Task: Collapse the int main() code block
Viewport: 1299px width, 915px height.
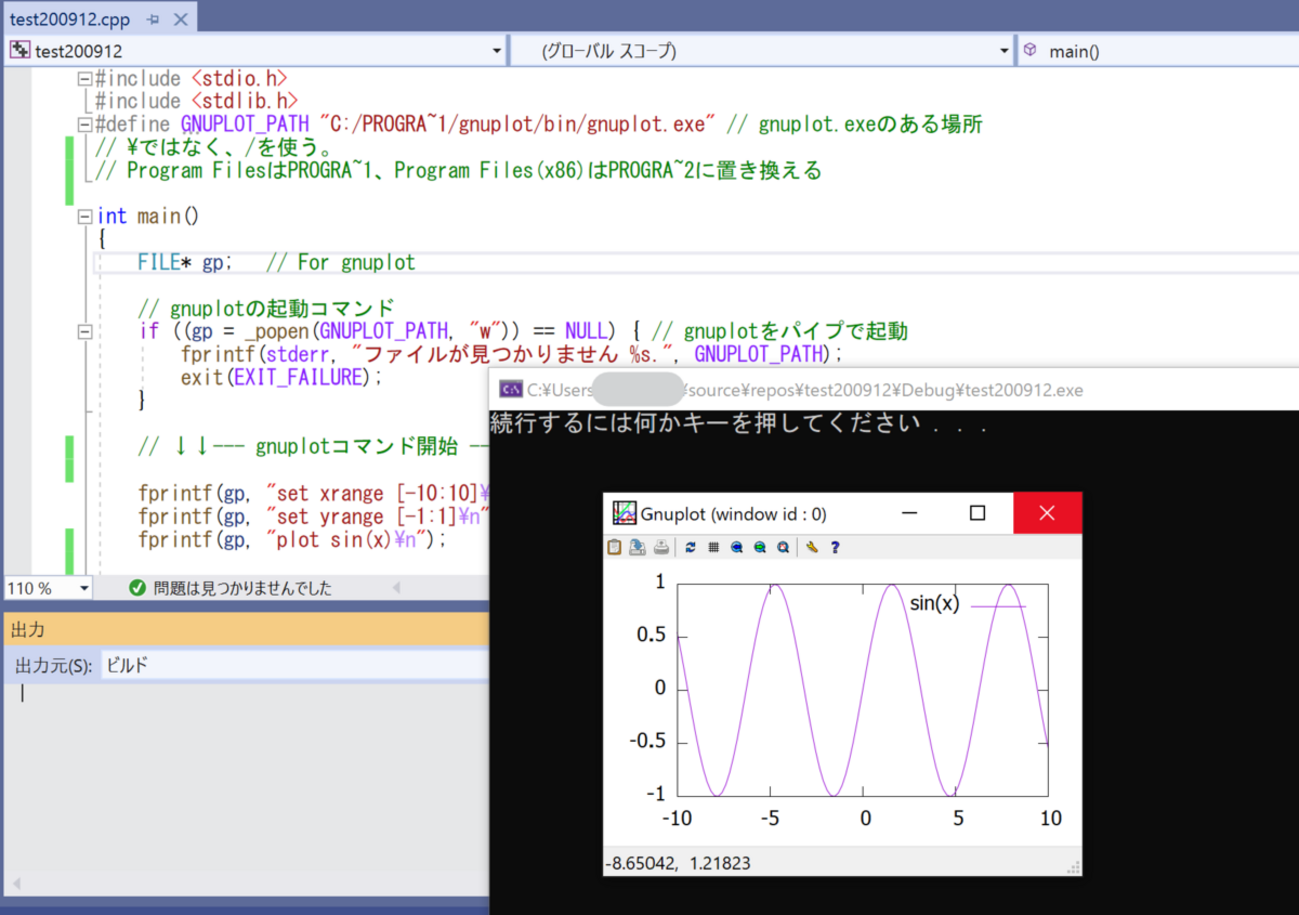Action: [85, 216]
